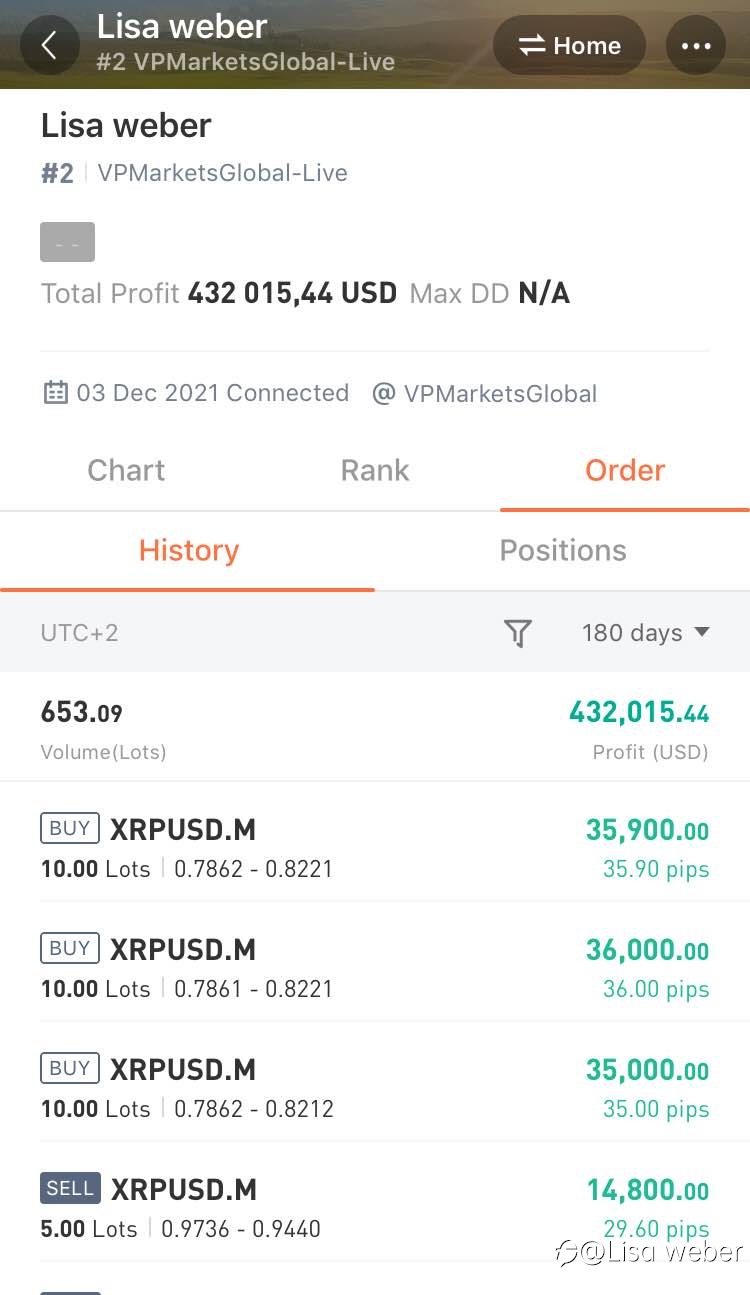Tap the gray rating badge with dashes

coord(67,242)
